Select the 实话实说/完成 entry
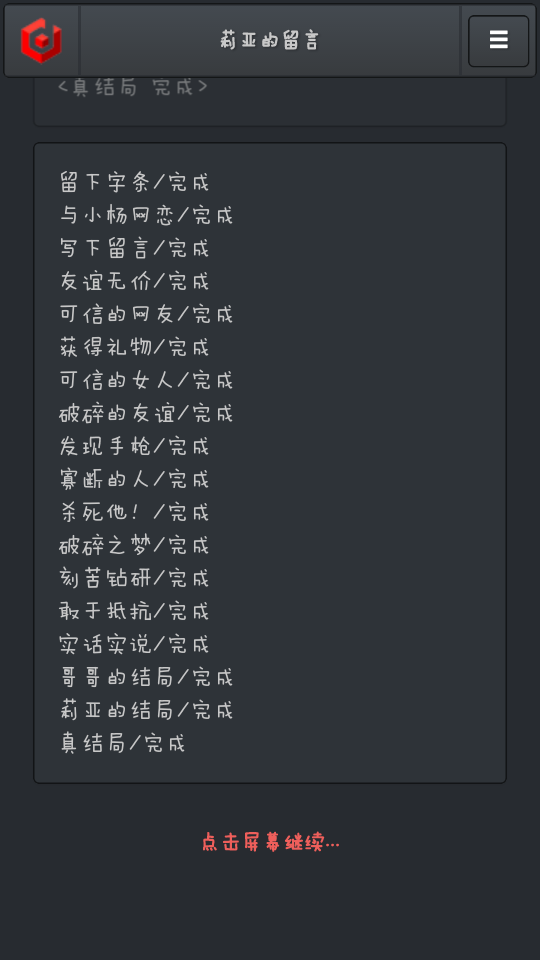The height and width of the screenshot is (960, 540). [134, 645]
